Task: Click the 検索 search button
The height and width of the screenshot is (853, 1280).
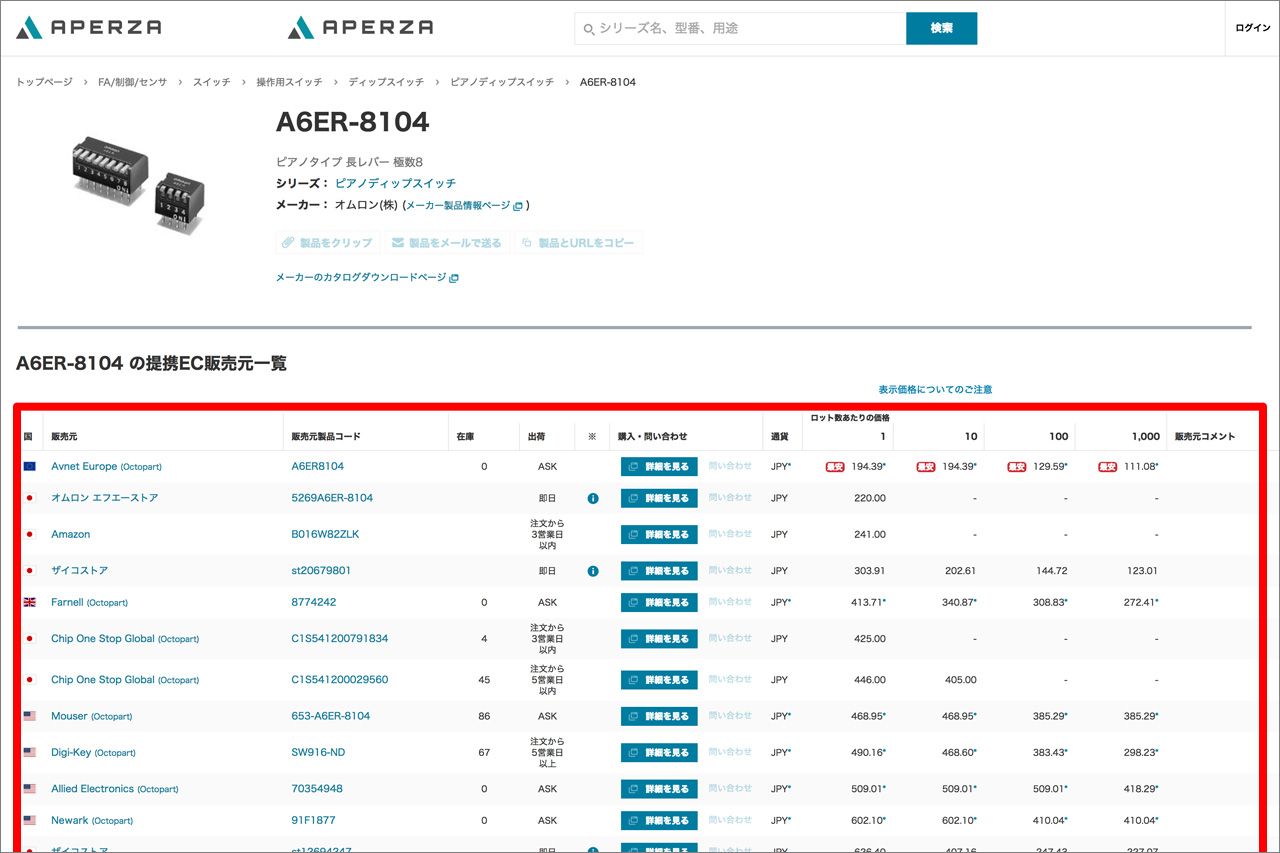Action: click(x=941, y=28)
